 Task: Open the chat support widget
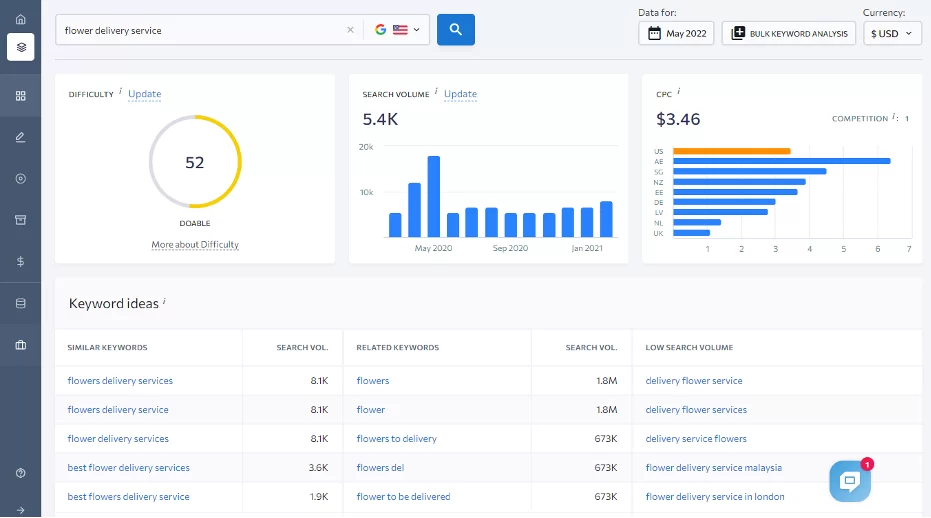pos(849,481)
